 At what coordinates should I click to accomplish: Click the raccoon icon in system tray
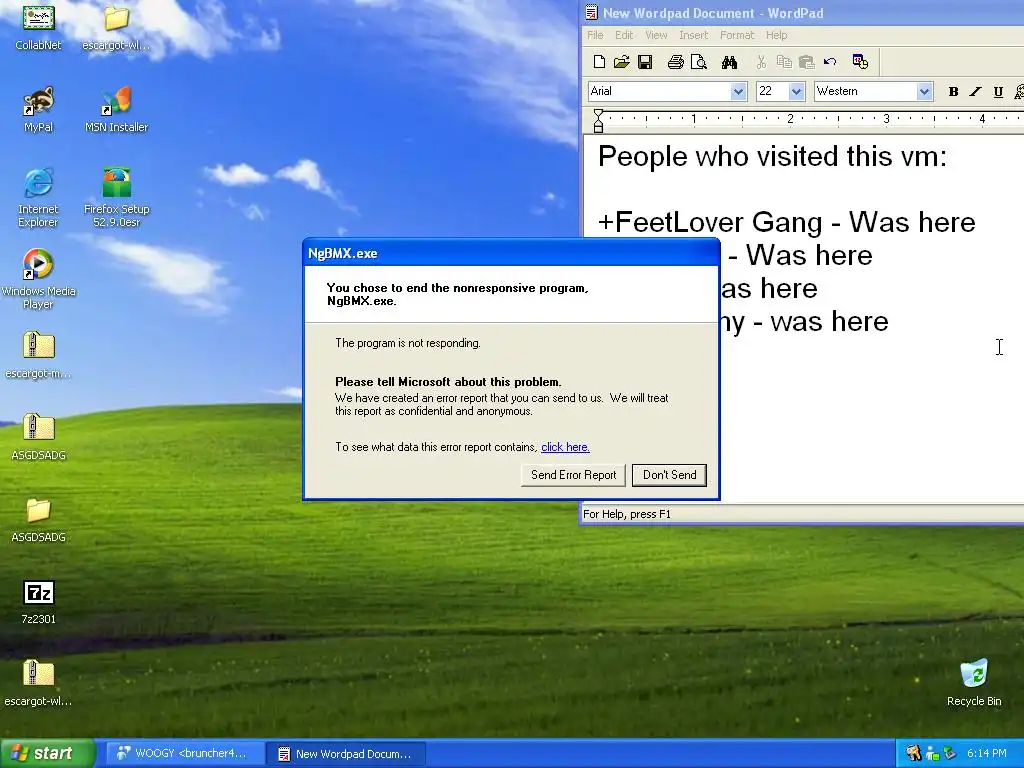click(x=914, y=754)
